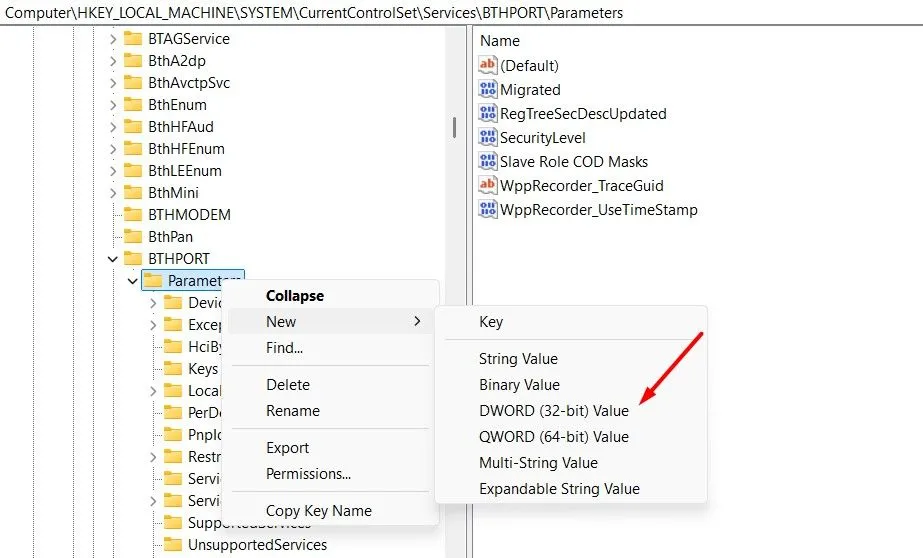Screen dimensions: 923x558
Task: Expand the BthA2dp key arrow
Action: (x=112, y=61)
